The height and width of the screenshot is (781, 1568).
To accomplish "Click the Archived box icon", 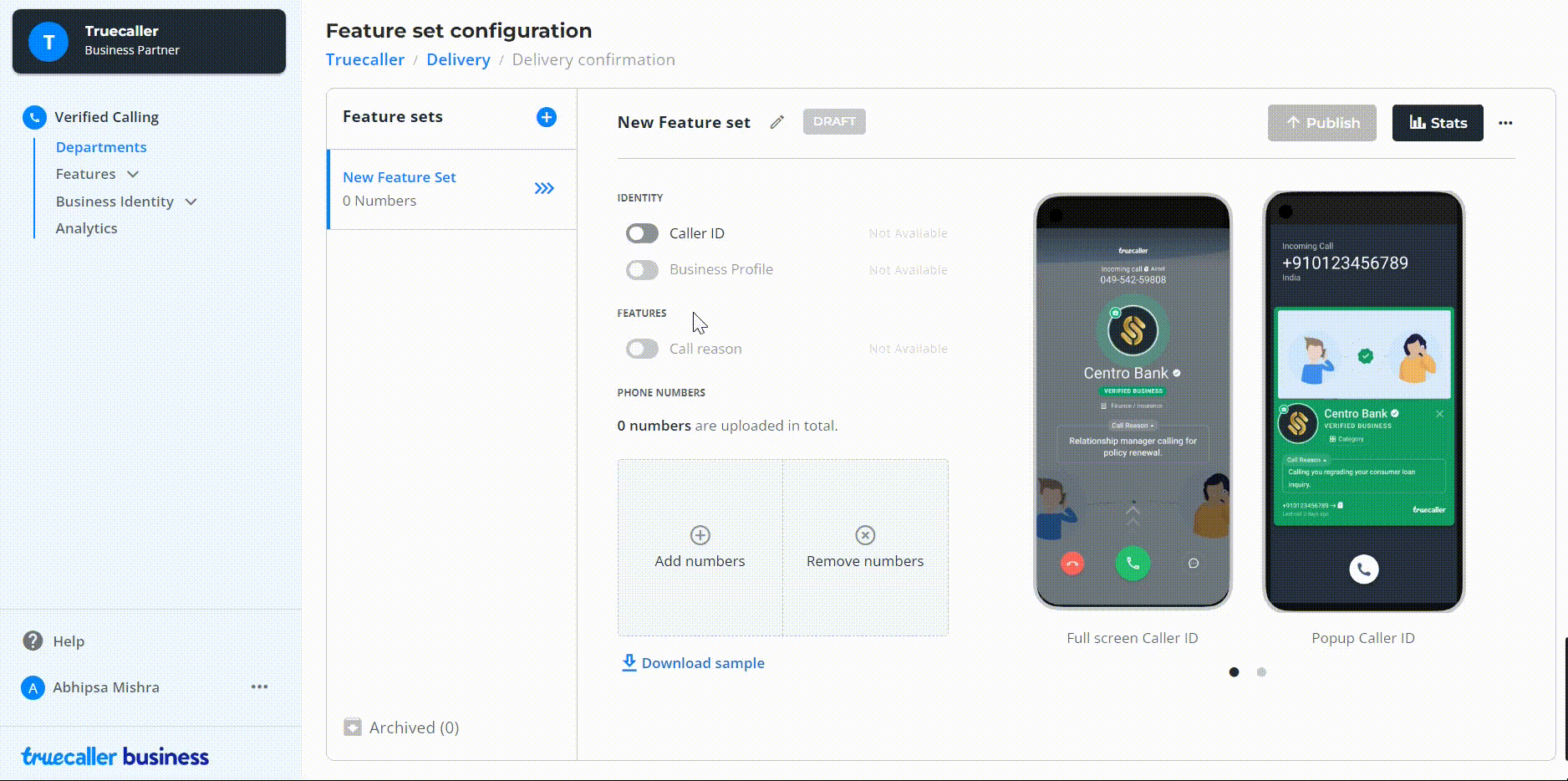I will pos(353,727).
